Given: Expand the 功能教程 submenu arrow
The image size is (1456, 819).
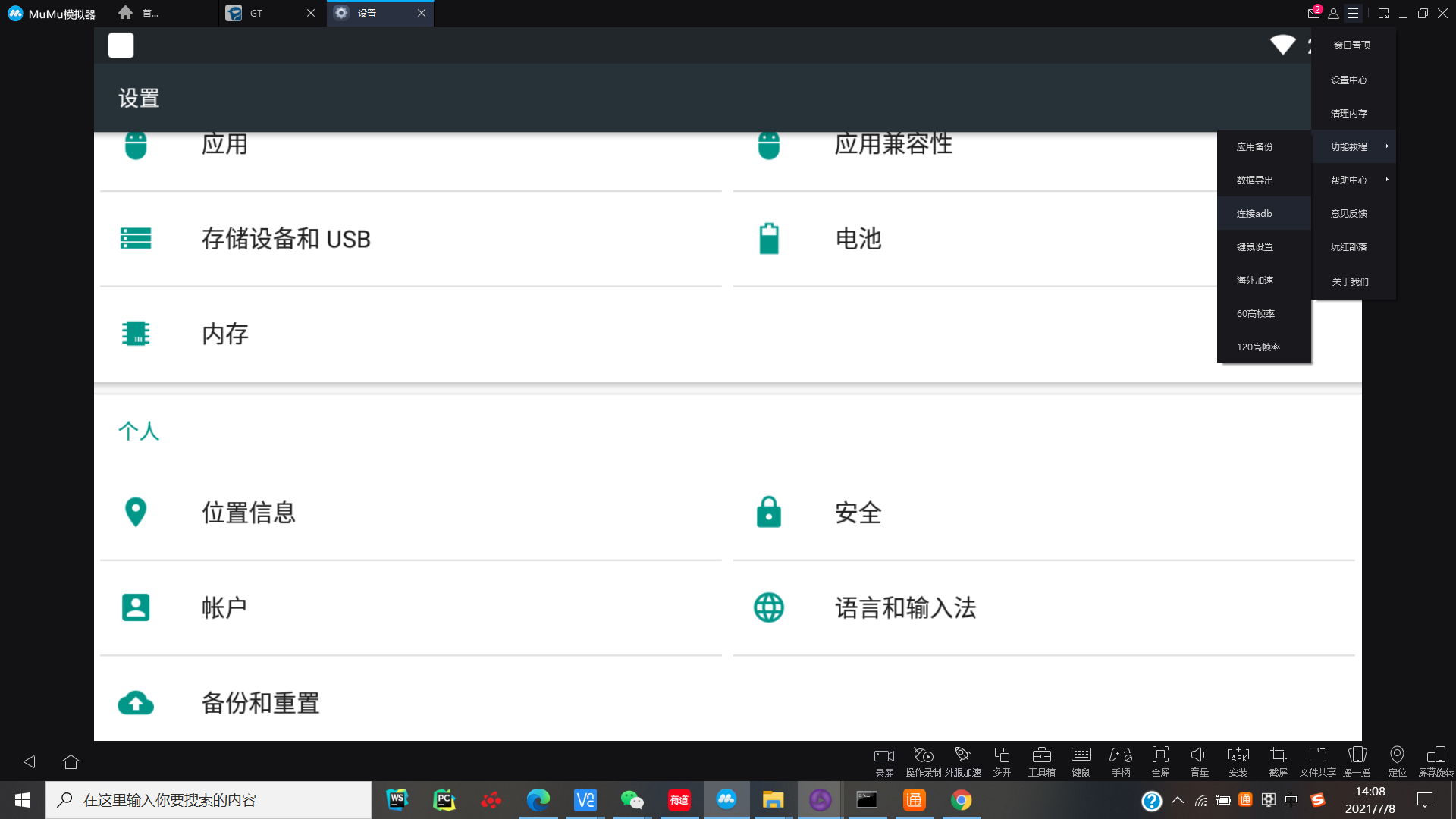Looking at the screenshot, I should point(1387,146).
